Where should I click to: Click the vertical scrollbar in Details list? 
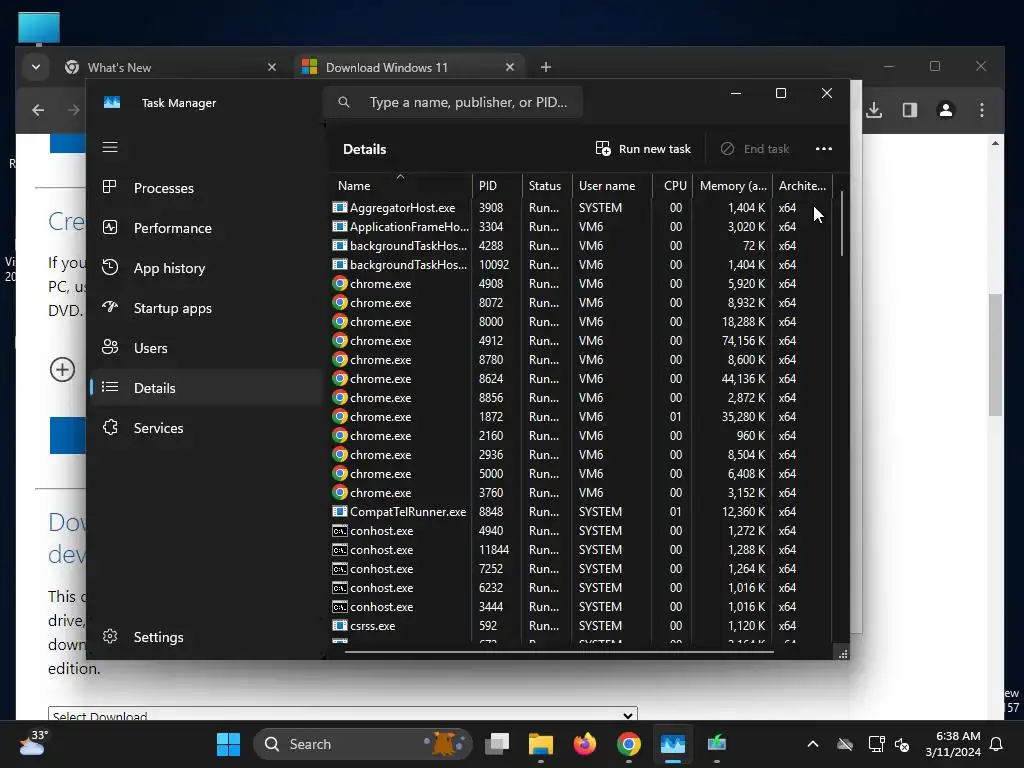point(842,223)
